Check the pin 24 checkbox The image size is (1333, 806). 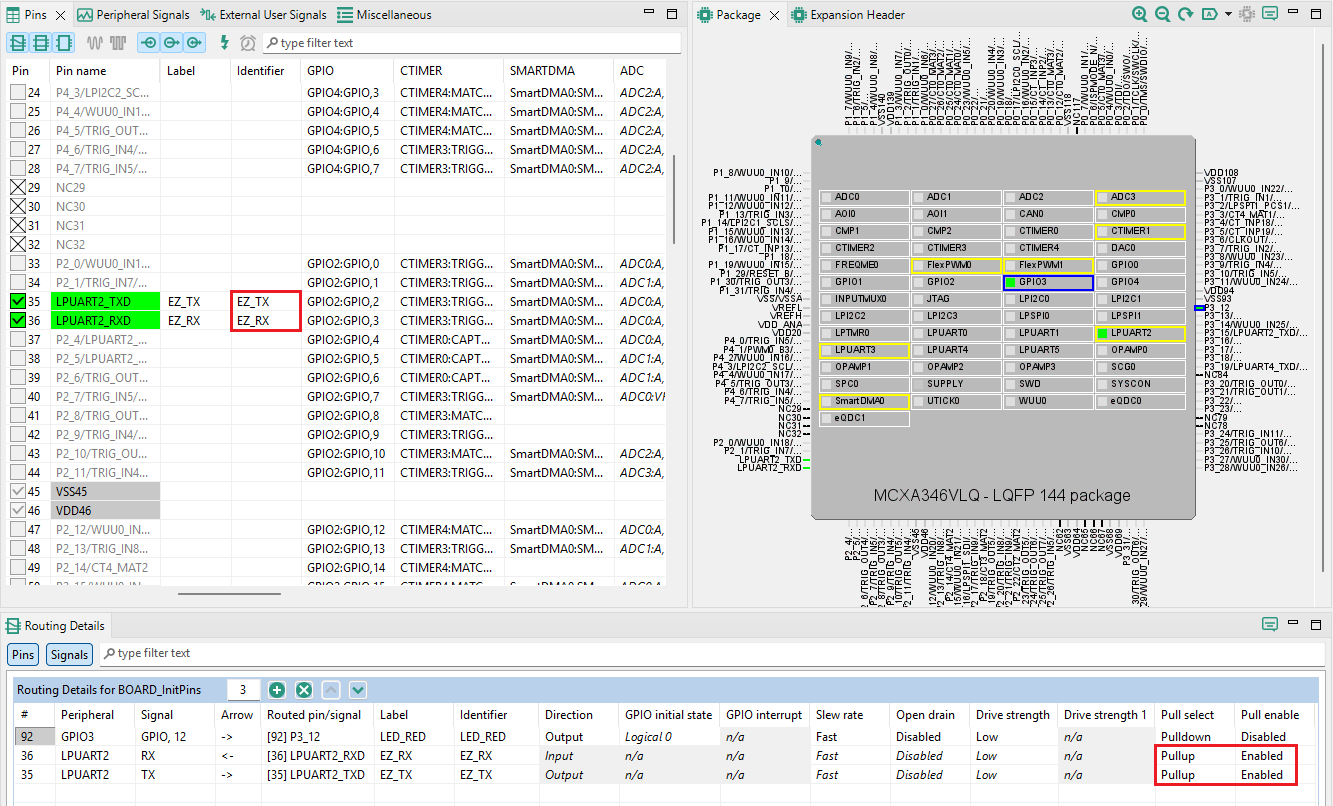(18, 93)
